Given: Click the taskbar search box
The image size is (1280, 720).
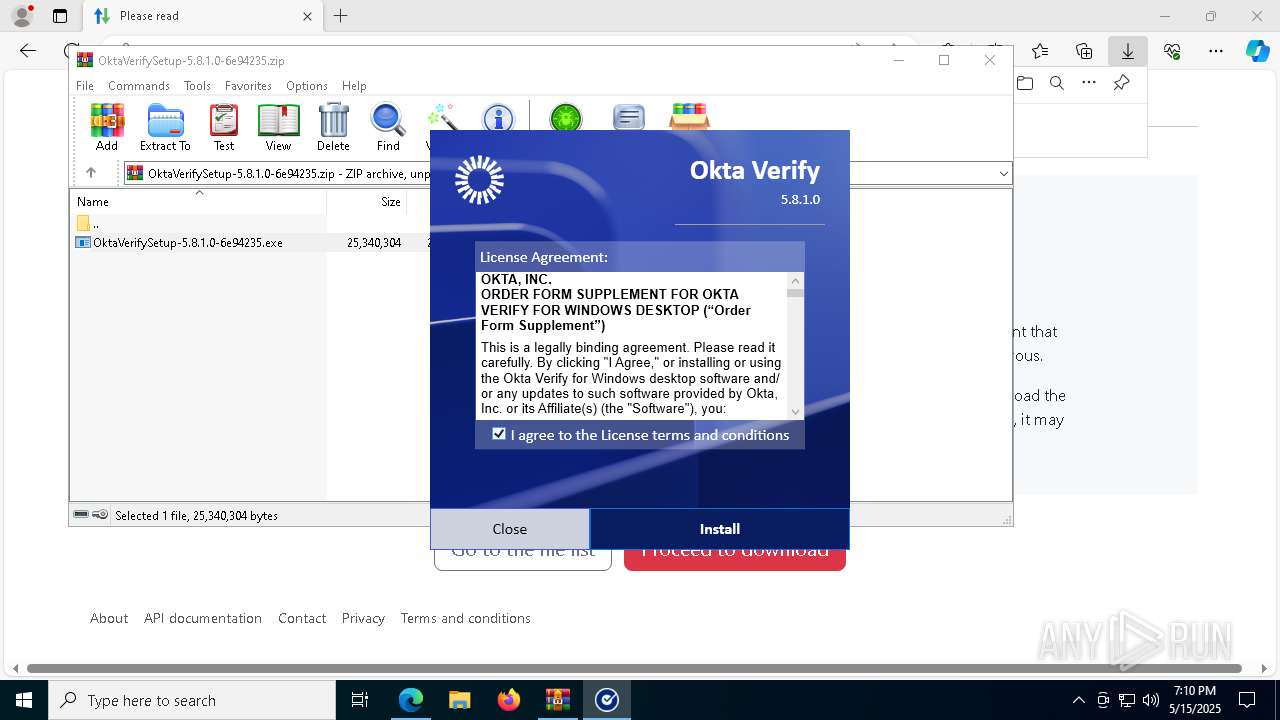Looking at the screenshot, I should coord(192,700).
